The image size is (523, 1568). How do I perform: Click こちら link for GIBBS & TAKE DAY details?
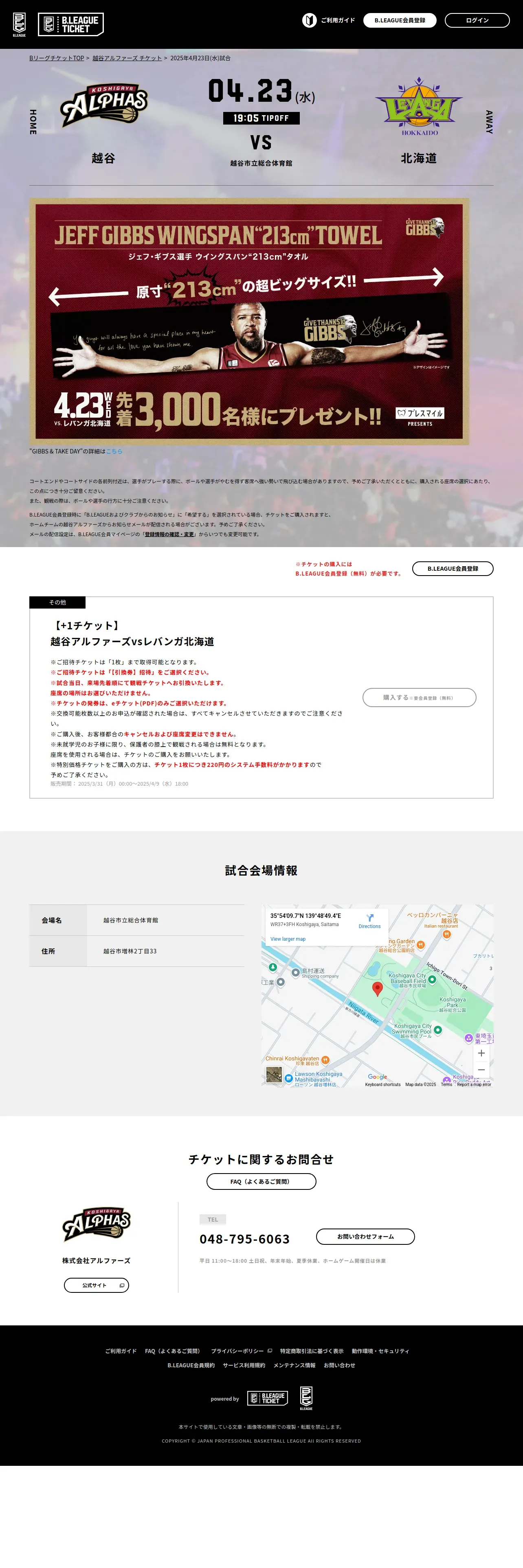click(114, 452)
